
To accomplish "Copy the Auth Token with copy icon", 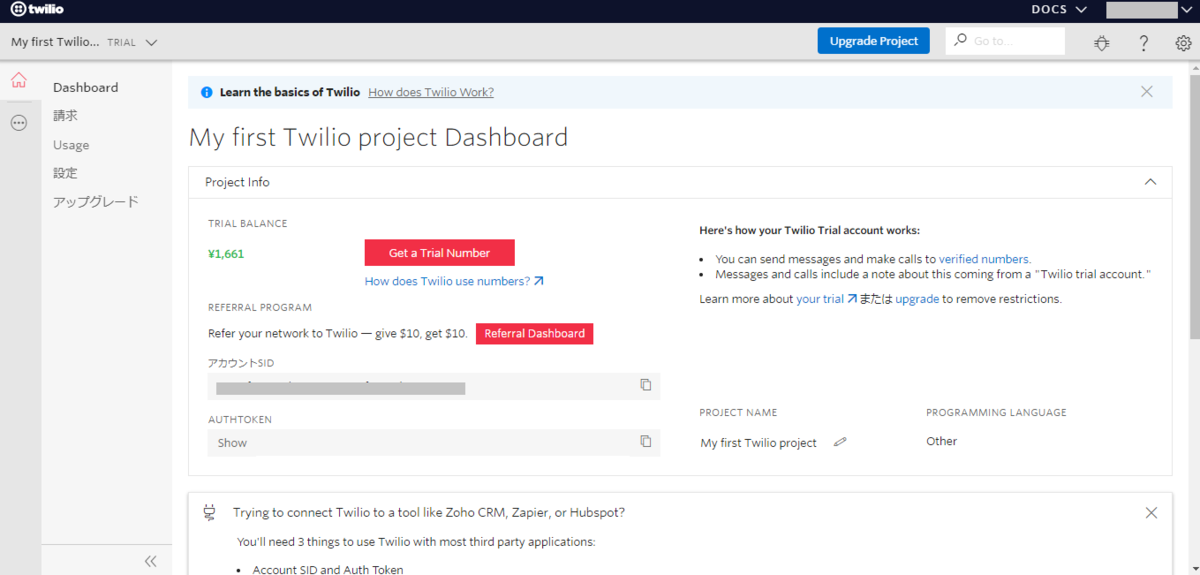I will pyautogui.click(x=646, y=441).
